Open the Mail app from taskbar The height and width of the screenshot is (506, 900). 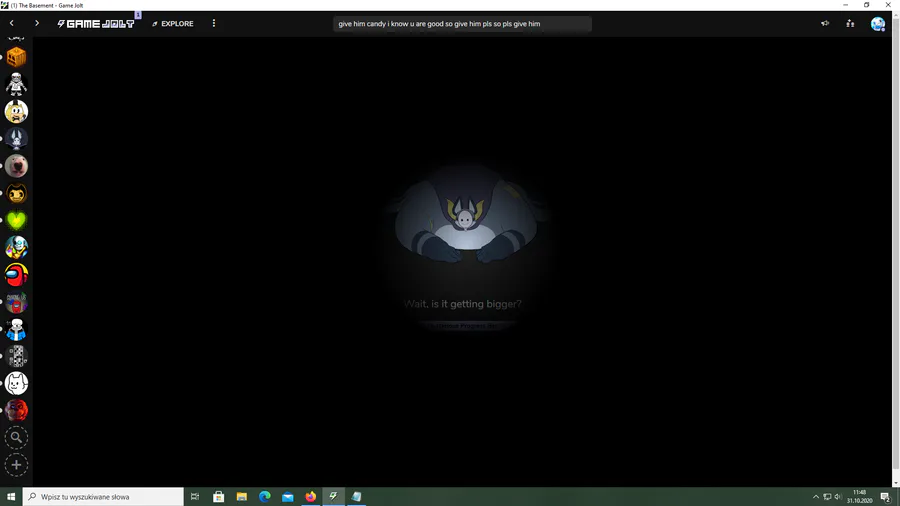pos(288,497)
